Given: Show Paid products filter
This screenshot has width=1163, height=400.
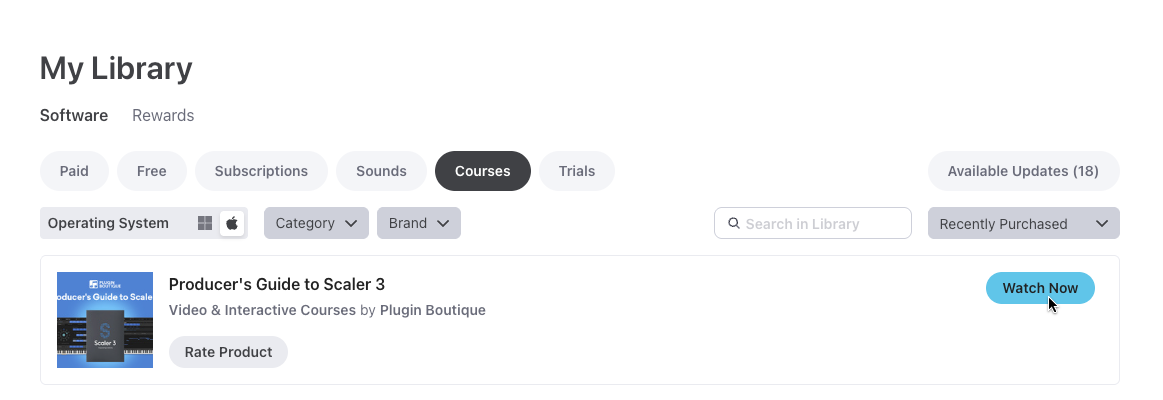Looking at the screenshot, I should 74,171.
